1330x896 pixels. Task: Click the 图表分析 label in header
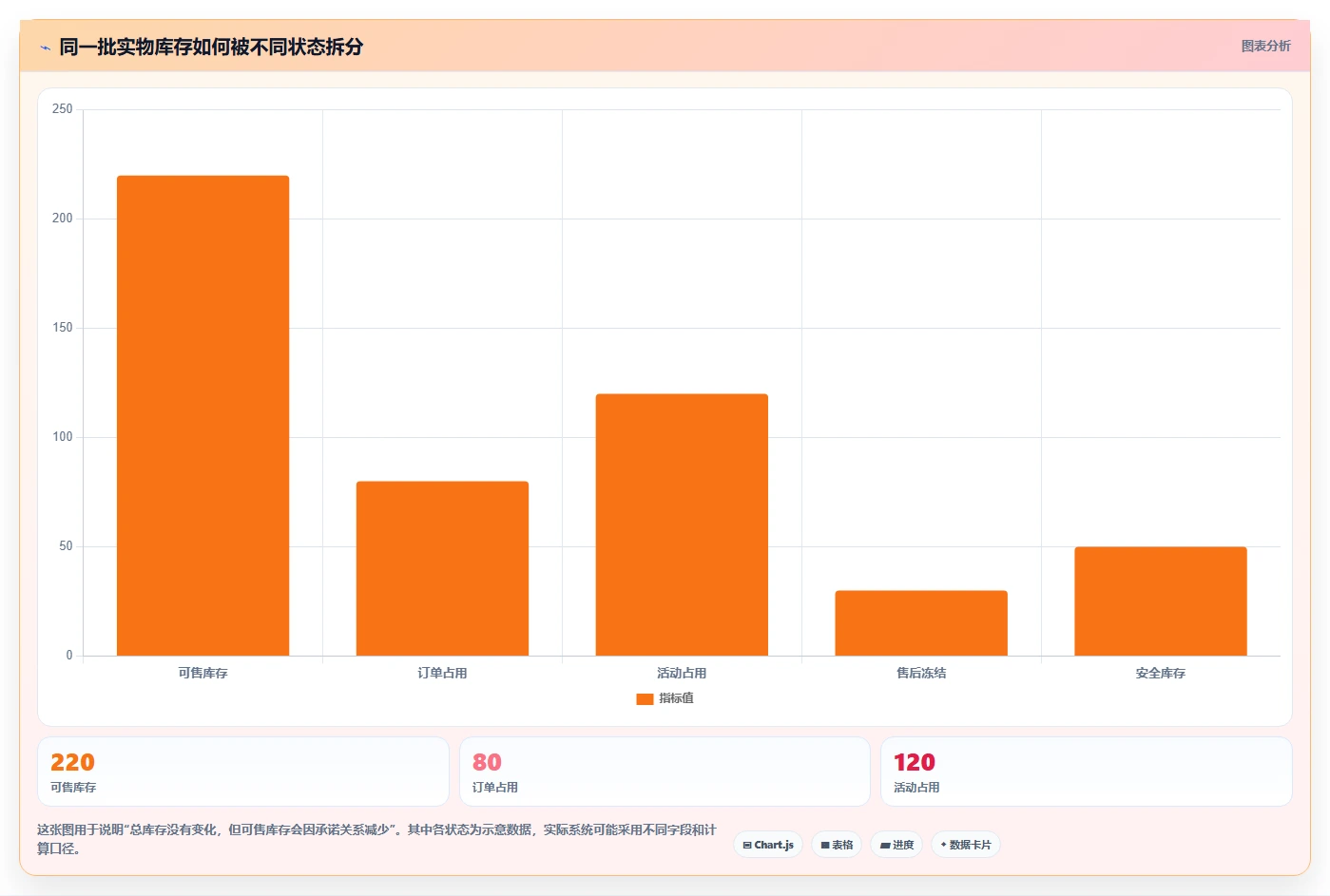click(1265, 46)
